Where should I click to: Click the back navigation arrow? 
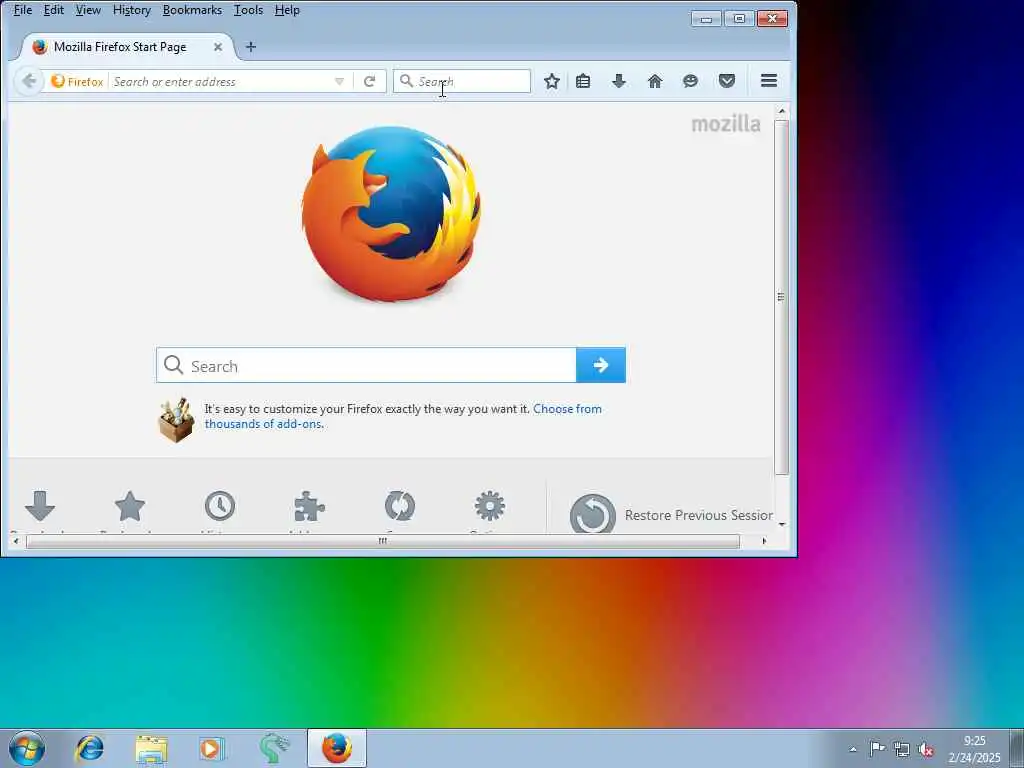pos(28,81)
